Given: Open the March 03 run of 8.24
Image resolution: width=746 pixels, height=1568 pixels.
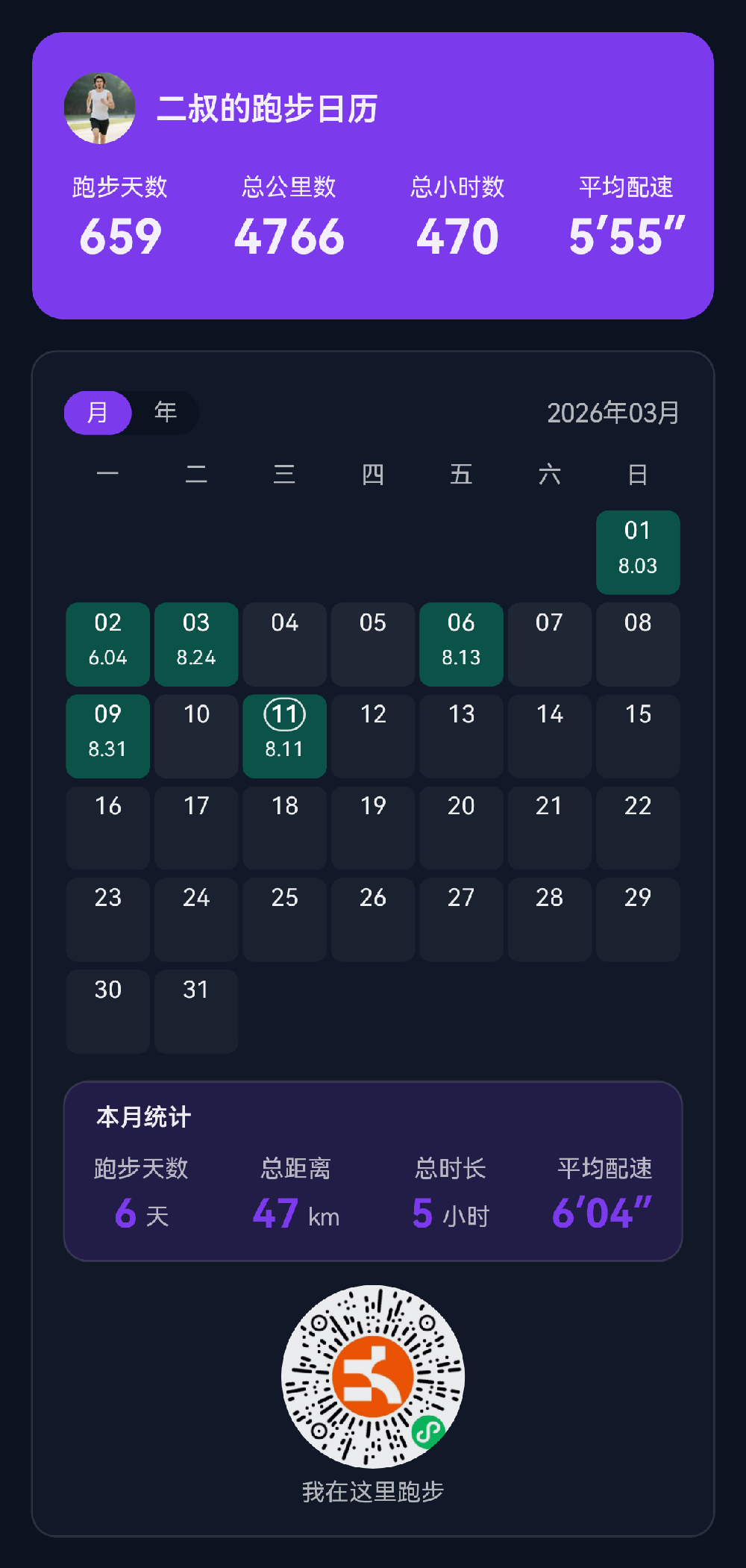Looking at the screenshot, I should [x=196, y=644].
